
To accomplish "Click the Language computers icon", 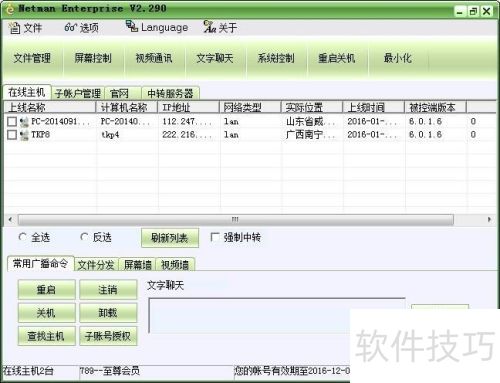I will [x=132, y=26].
